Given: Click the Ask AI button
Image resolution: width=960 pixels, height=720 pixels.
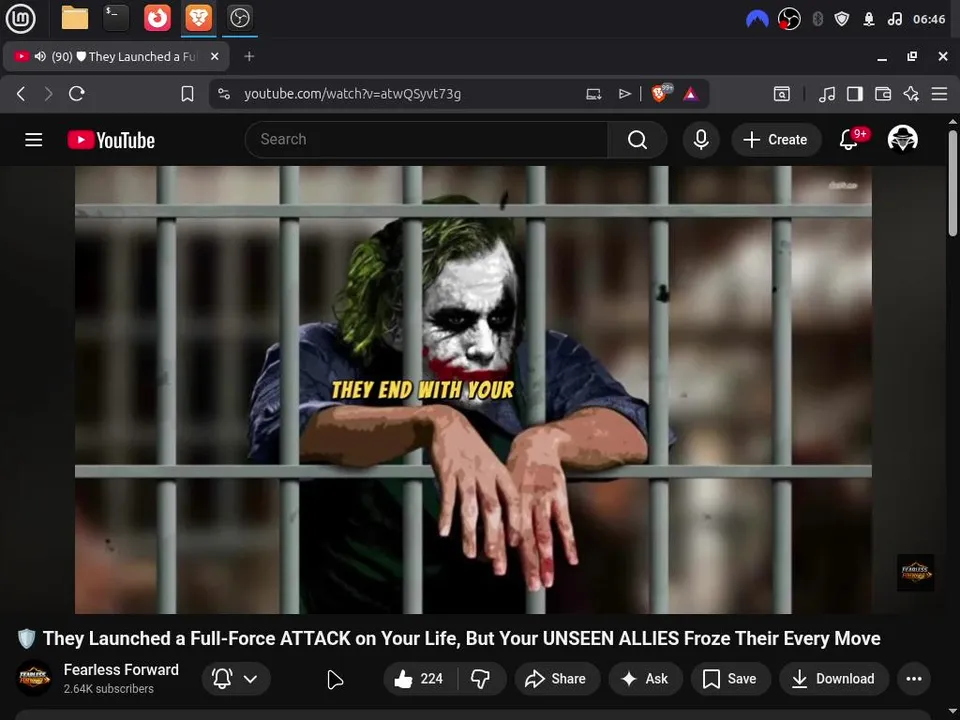Looking at the screenshot, I should [645, 678].
